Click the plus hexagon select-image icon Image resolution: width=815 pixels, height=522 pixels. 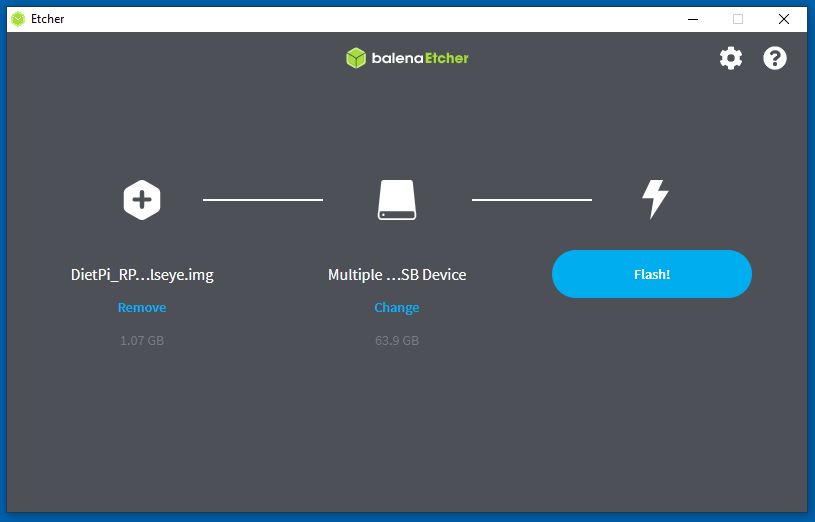pyautogui.click(x=142, y=200)
